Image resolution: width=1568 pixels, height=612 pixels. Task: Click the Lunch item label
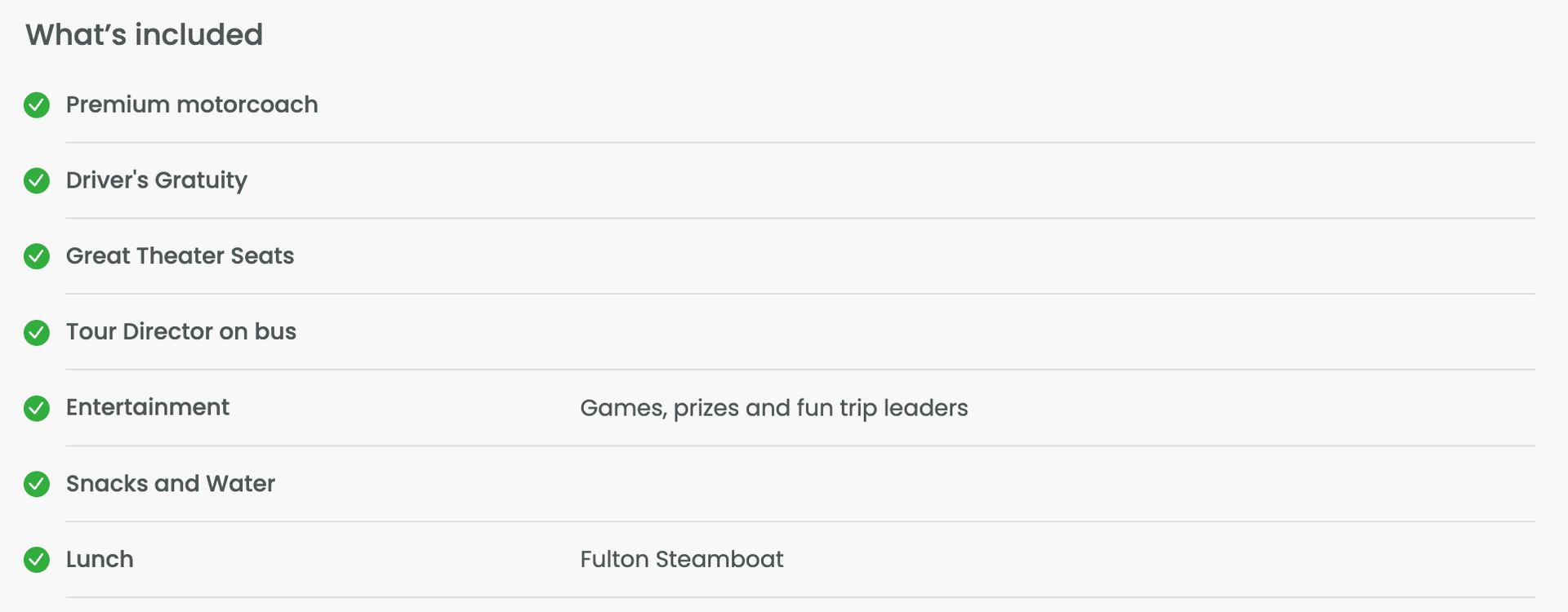[x=100, y=559]
